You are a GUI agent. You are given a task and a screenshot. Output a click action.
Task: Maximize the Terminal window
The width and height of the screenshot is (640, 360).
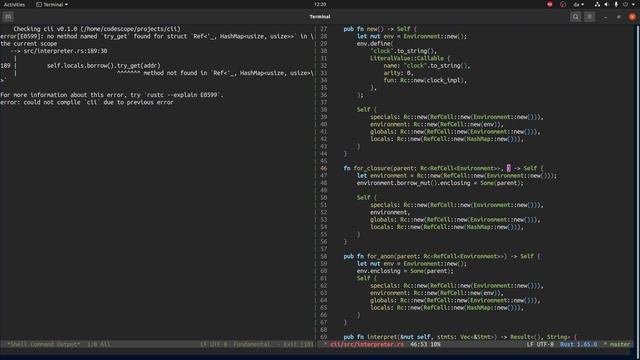pos(619,17)
